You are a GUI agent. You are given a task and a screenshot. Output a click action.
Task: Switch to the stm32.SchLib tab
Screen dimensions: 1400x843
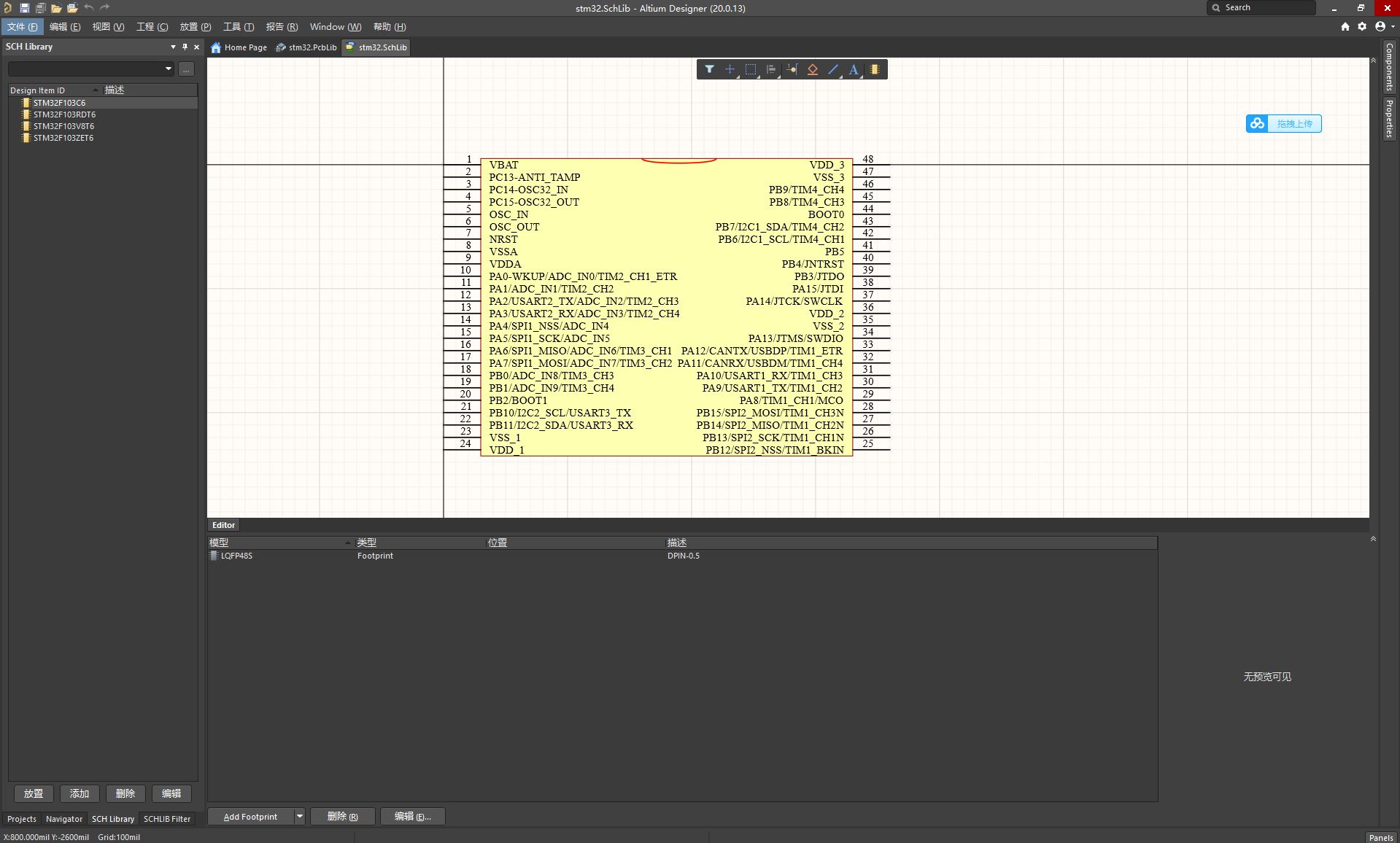376,47
